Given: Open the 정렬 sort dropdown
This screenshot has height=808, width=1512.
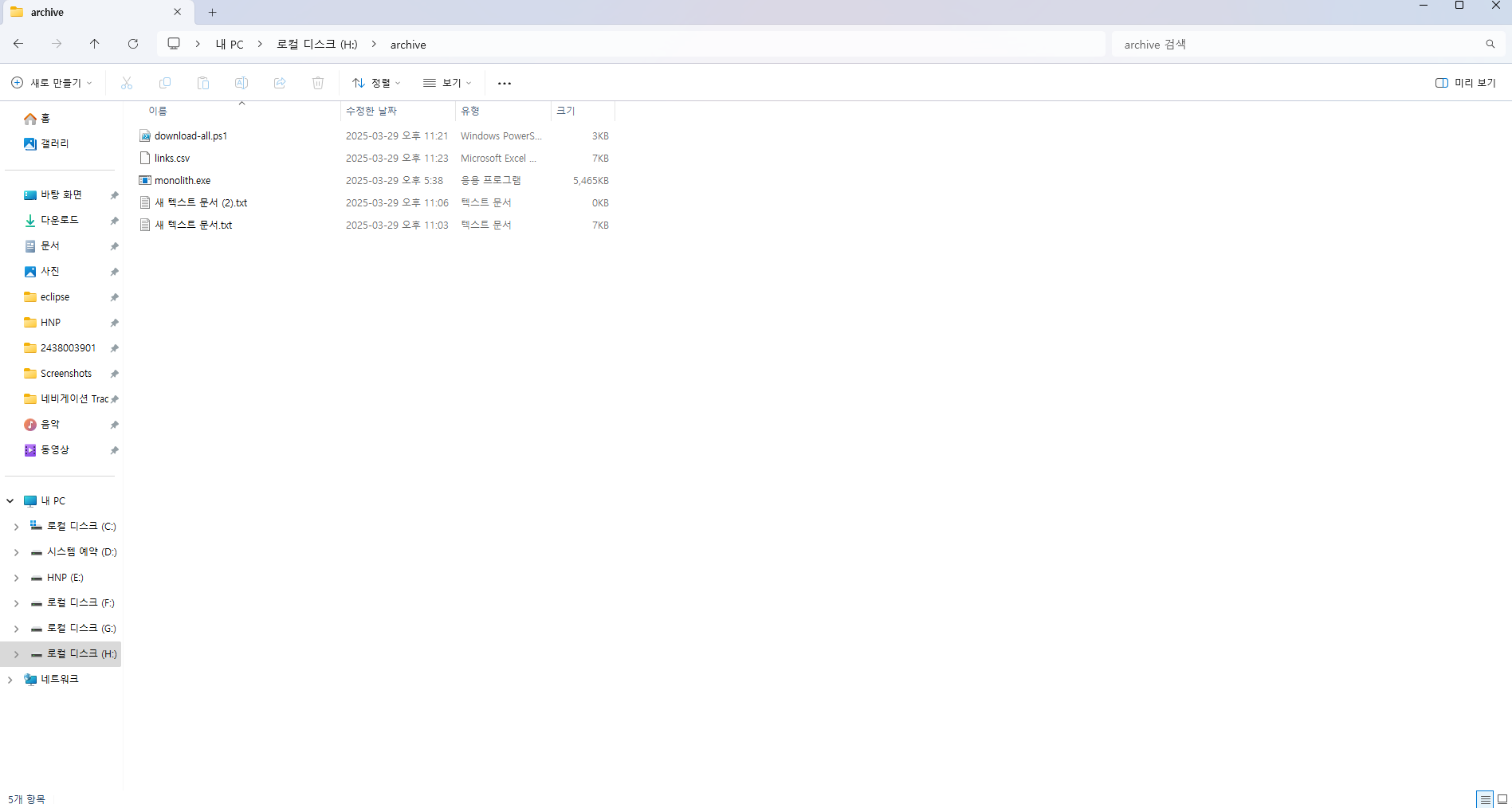Looking at the screenshot, I should pyautogui.click(x=376, y=83).
